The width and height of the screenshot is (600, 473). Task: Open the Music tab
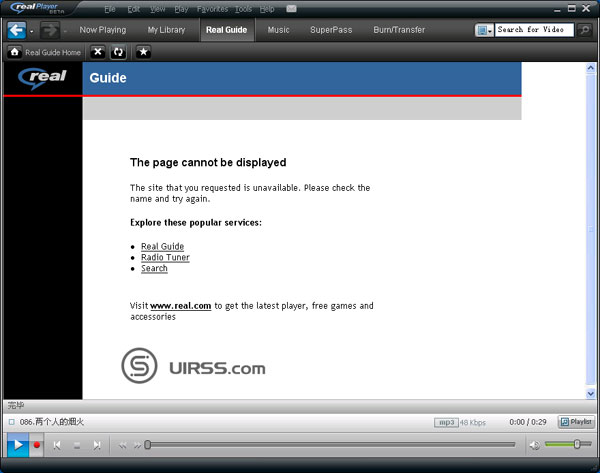coord(279,30)
